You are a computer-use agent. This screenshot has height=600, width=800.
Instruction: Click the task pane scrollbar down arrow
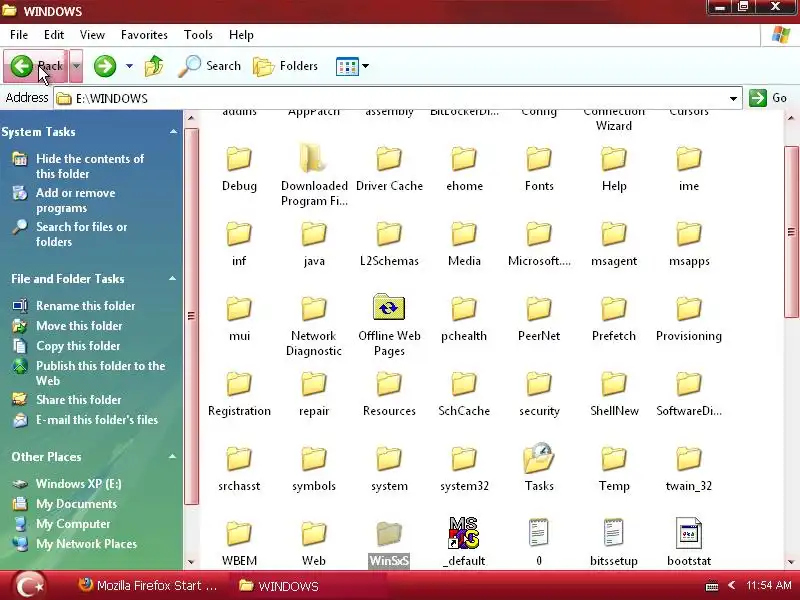pyautogui.click(x=191, y=562)
